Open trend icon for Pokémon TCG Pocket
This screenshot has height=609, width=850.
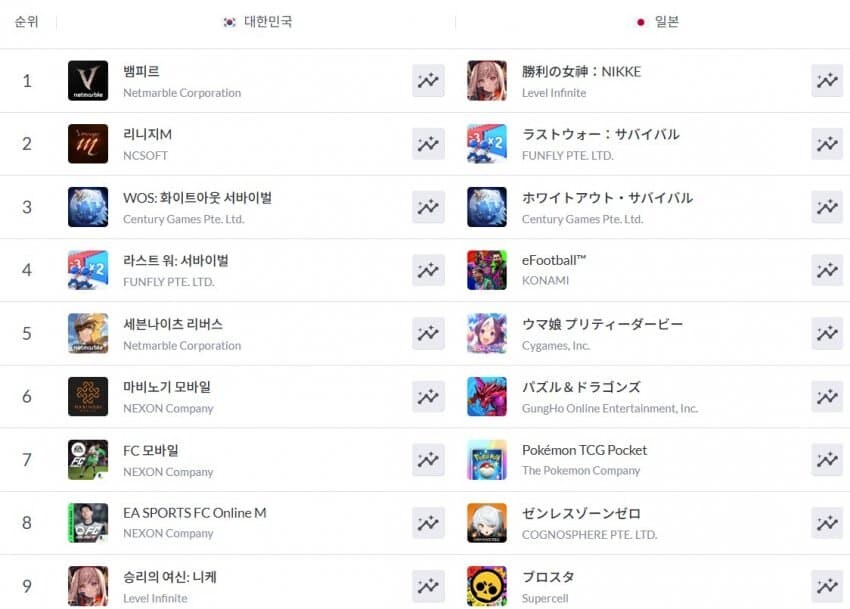[827, 460]
